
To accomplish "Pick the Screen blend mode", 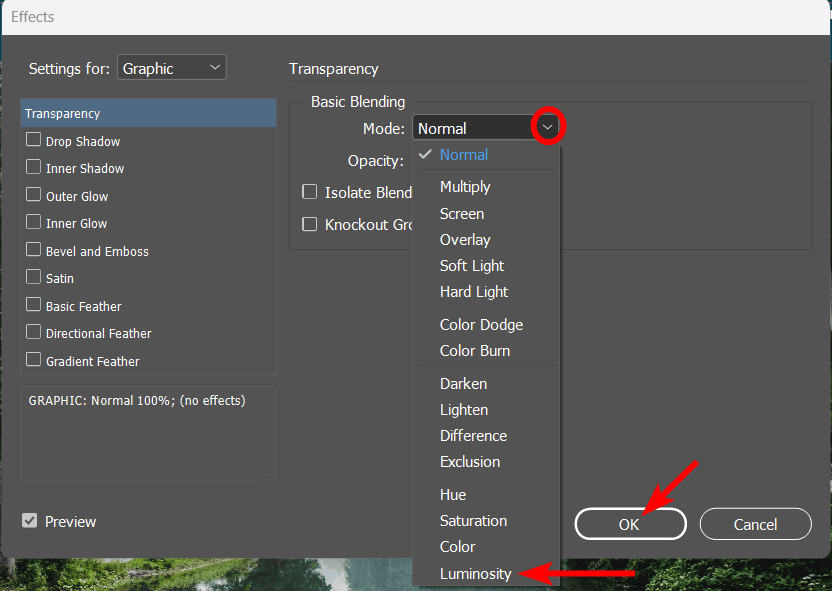I will 461,213.
